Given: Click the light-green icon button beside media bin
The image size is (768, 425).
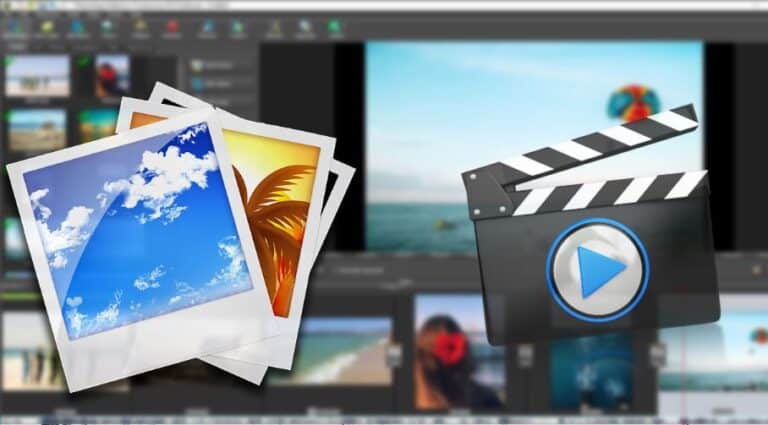Looking at the screenshot, I should pos(197,66).
